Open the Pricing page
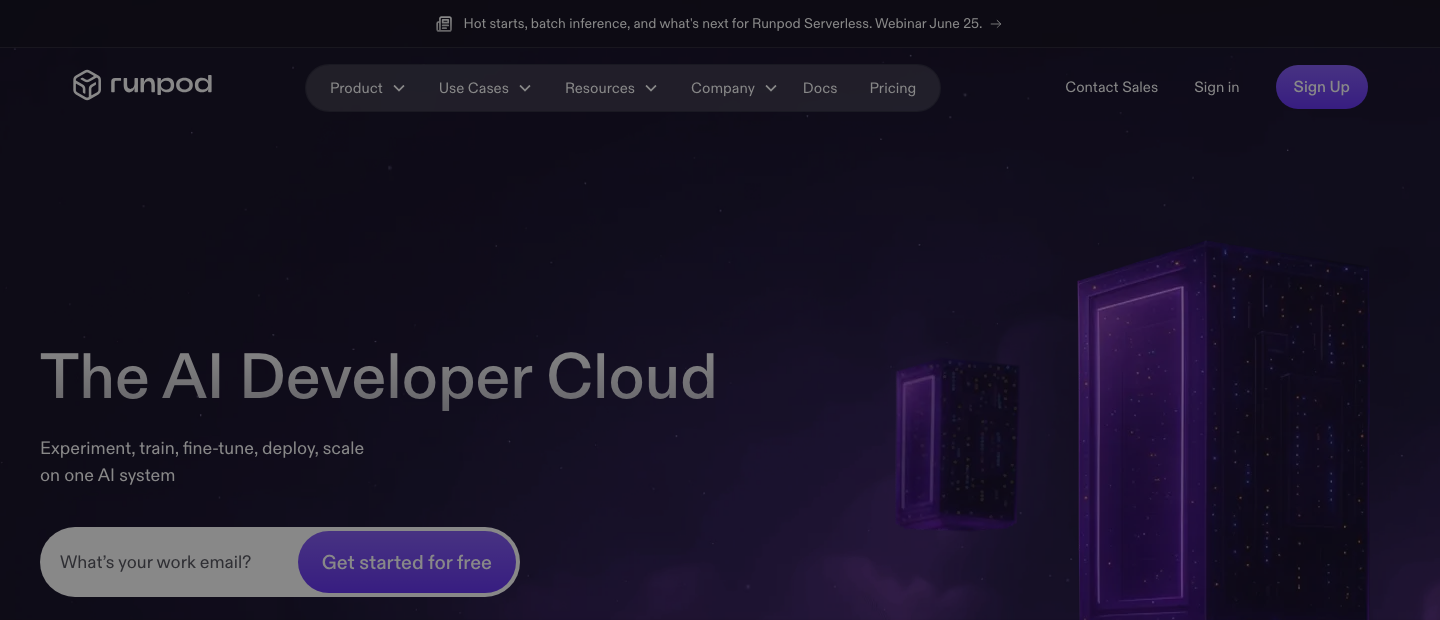Viewport: 1440px width, 620px height. tap(892, 88)
